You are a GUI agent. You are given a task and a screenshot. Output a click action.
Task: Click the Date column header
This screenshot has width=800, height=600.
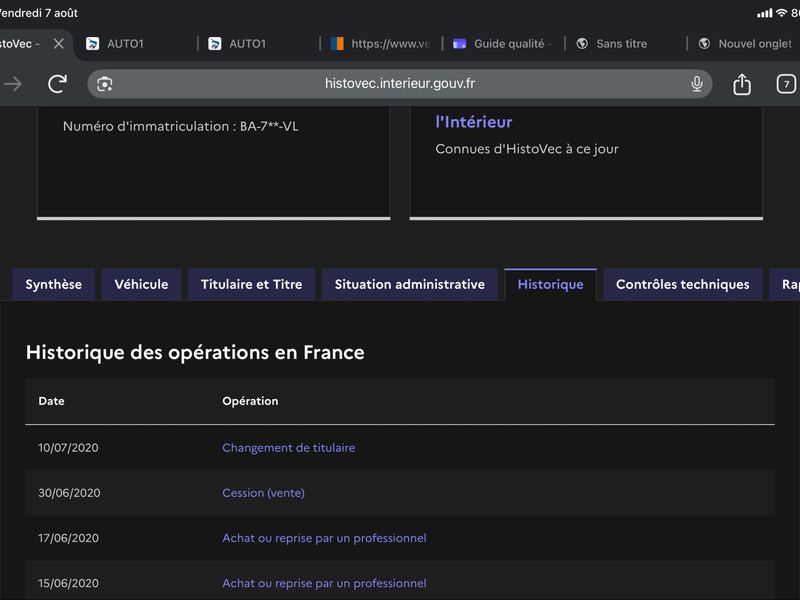click(x=52, y=401)
